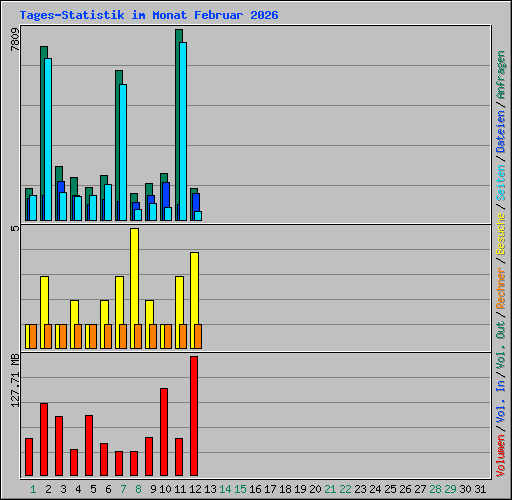Viewport: 512px width, 500px height.
Task: Click the red volume bar for day 3
Action: (59, 446)
